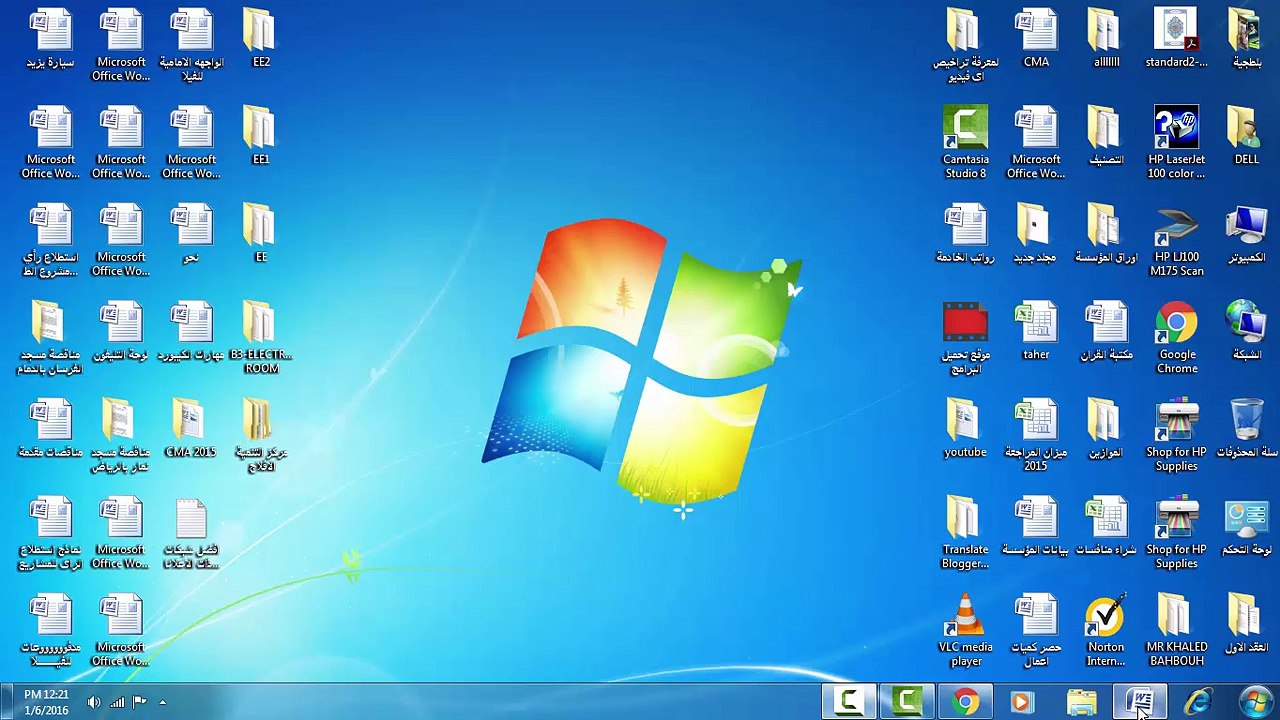Show hidden system tray icons
This screenshot has height=720, width=1280.
pyautogui.click(x=162, y=702)
